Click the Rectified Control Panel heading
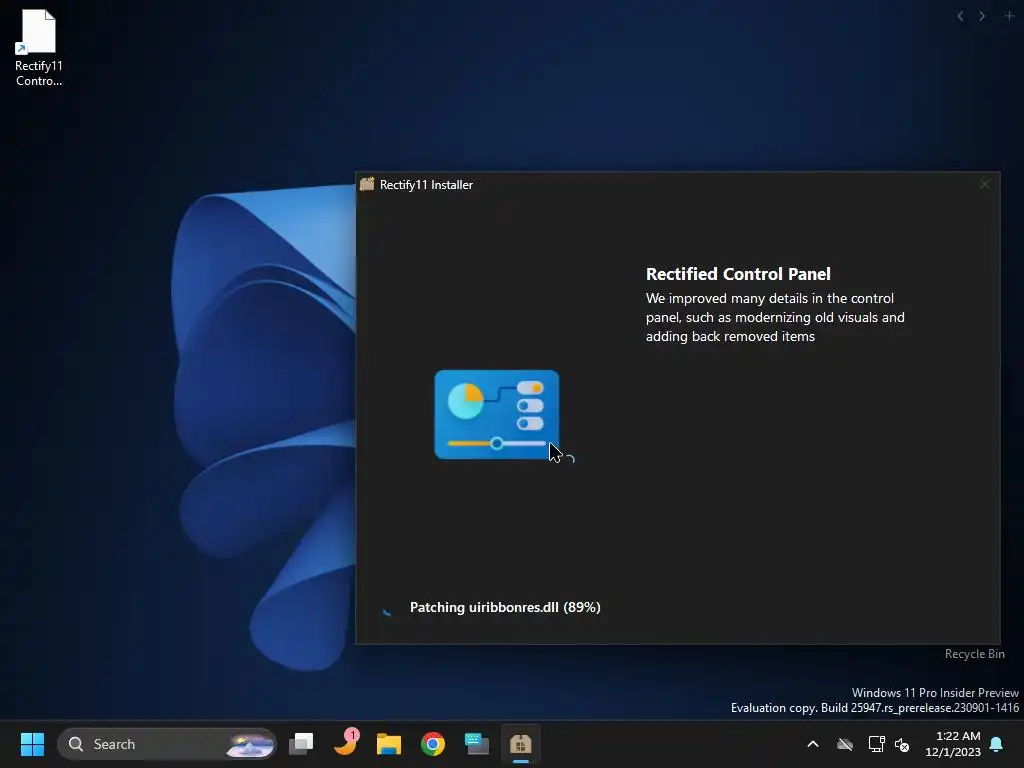1024x768 pixels. coord(738,274)
